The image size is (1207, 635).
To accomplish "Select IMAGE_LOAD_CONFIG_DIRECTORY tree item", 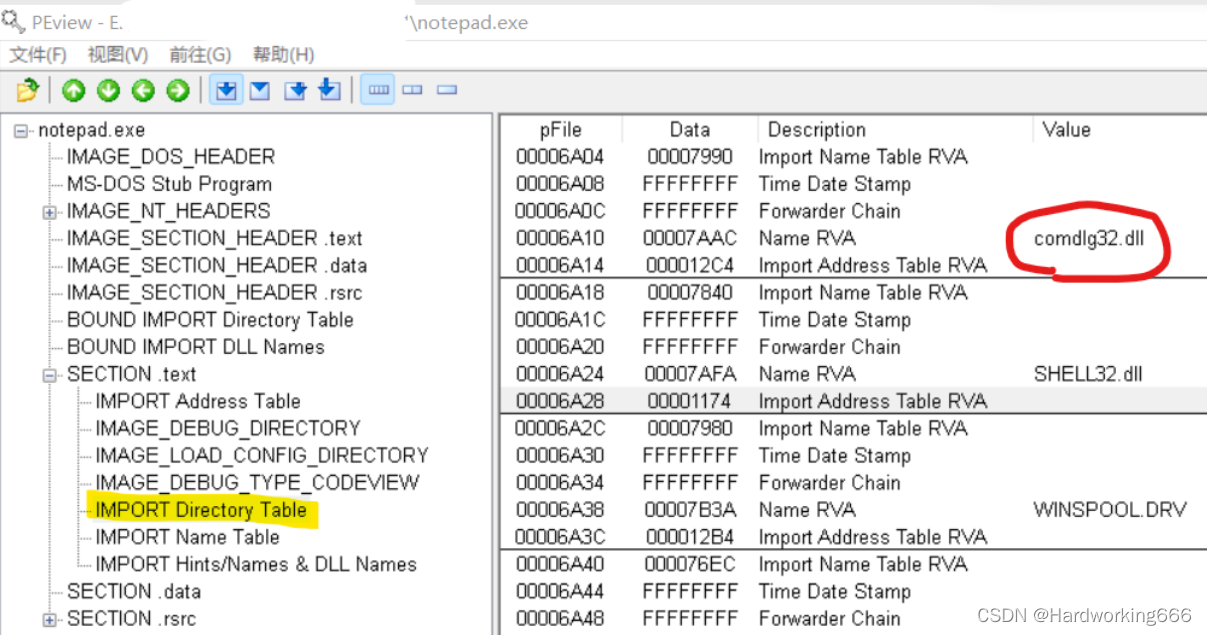I will point(261,455).
